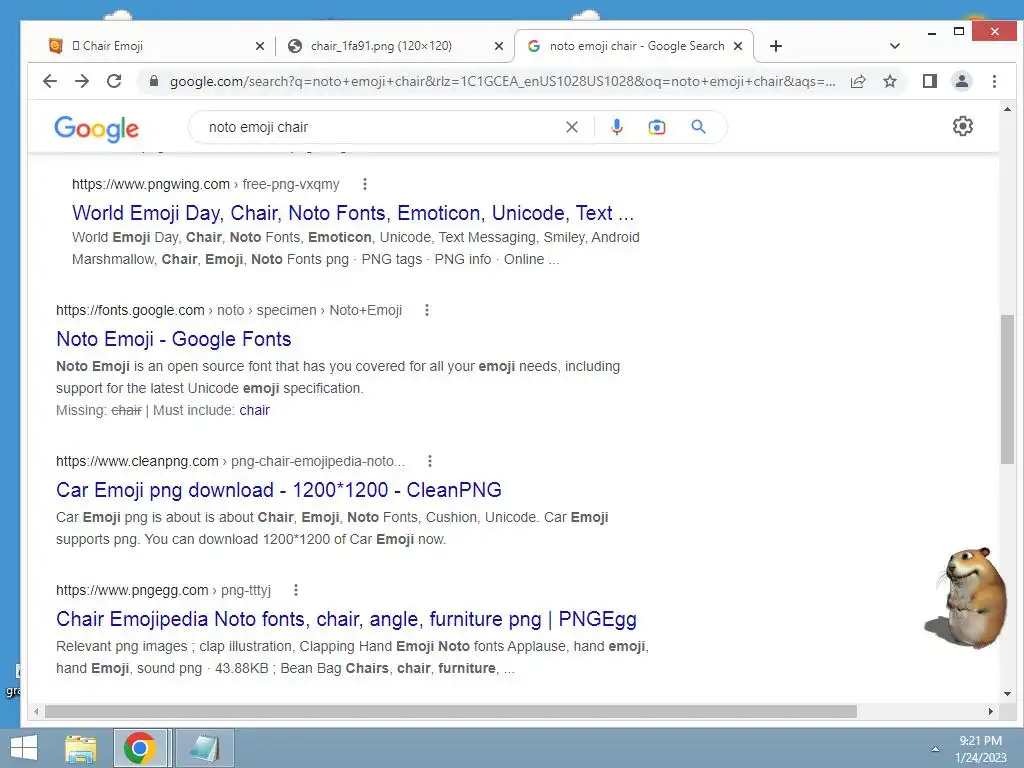Close the Chair Emoji tab
The height and width of the screenshot is (768, 1024).
pos(260,46)
